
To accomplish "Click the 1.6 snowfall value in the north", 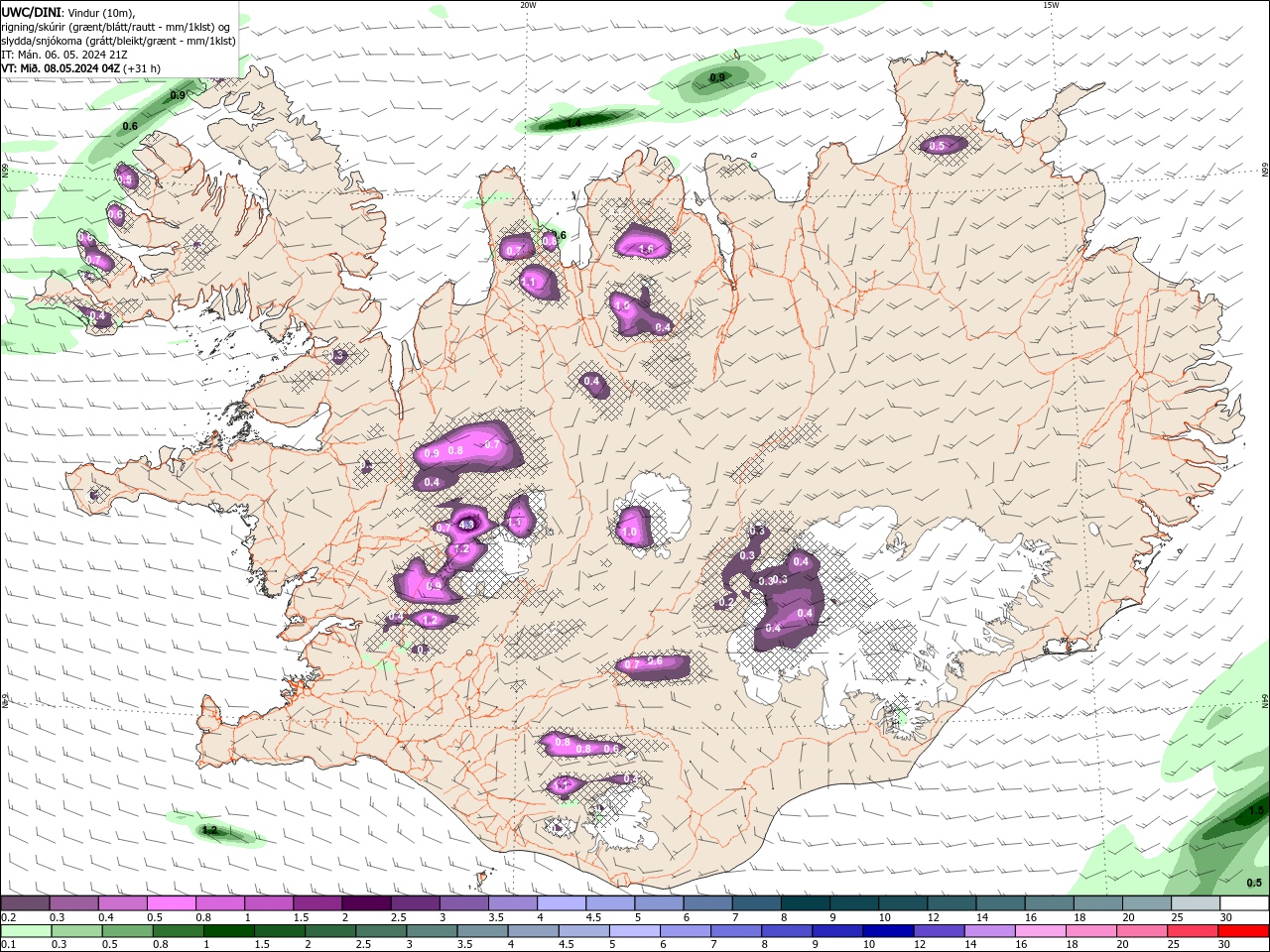I will tap(646, 249).
